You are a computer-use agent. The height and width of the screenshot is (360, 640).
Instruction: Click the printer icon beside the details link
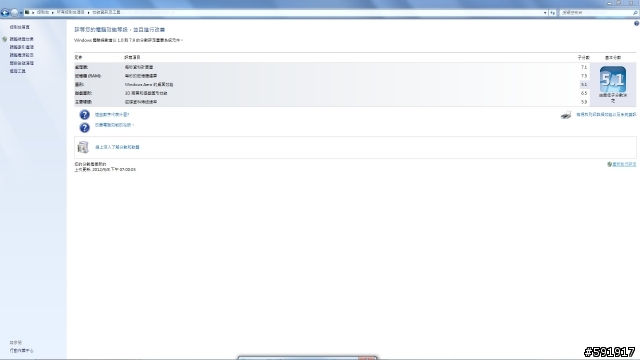(566, 115)
